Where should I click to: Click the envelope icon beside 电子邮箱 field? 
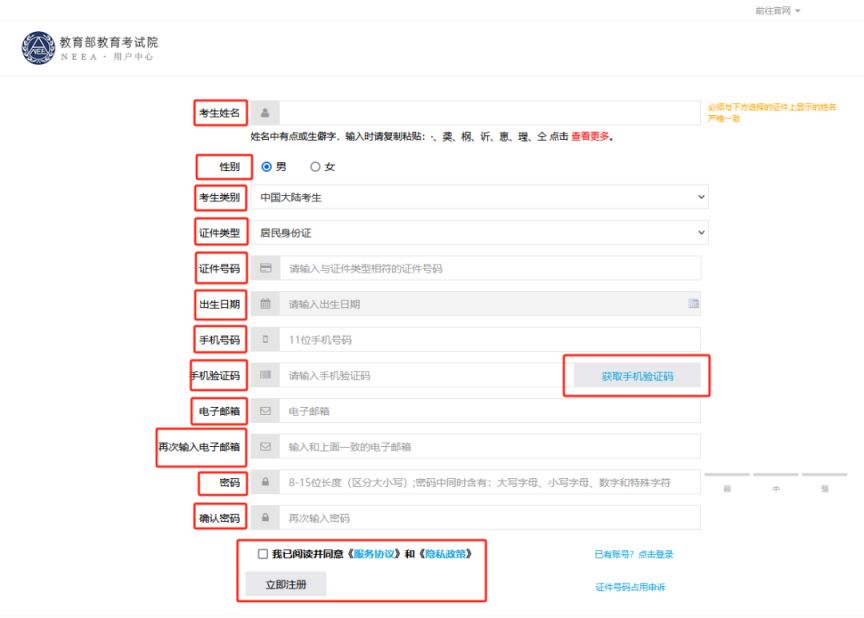(266, 411)
